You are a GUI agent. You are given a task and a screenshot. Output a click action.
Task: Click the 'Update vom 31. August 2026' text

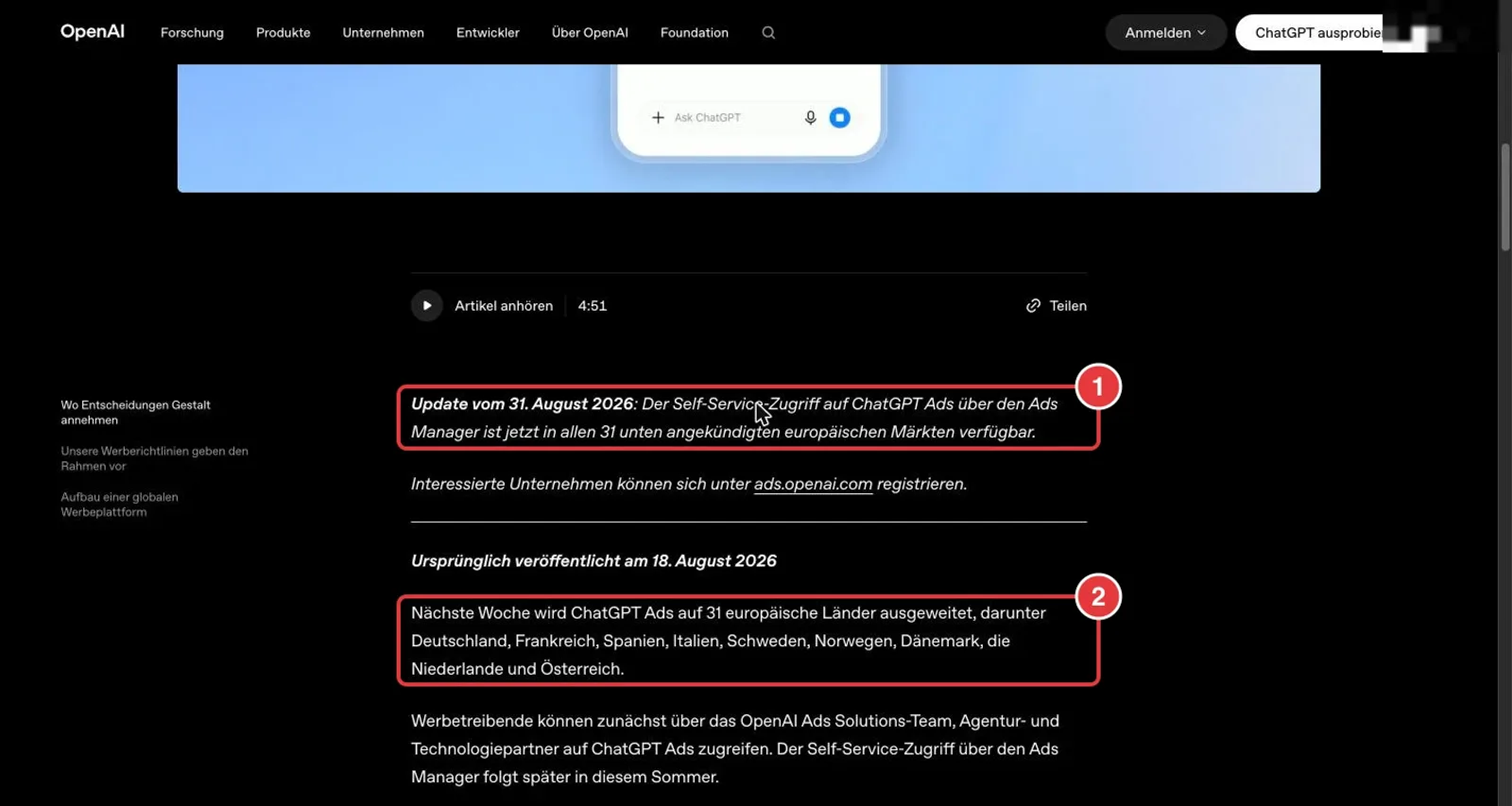[x=522, y=403]
